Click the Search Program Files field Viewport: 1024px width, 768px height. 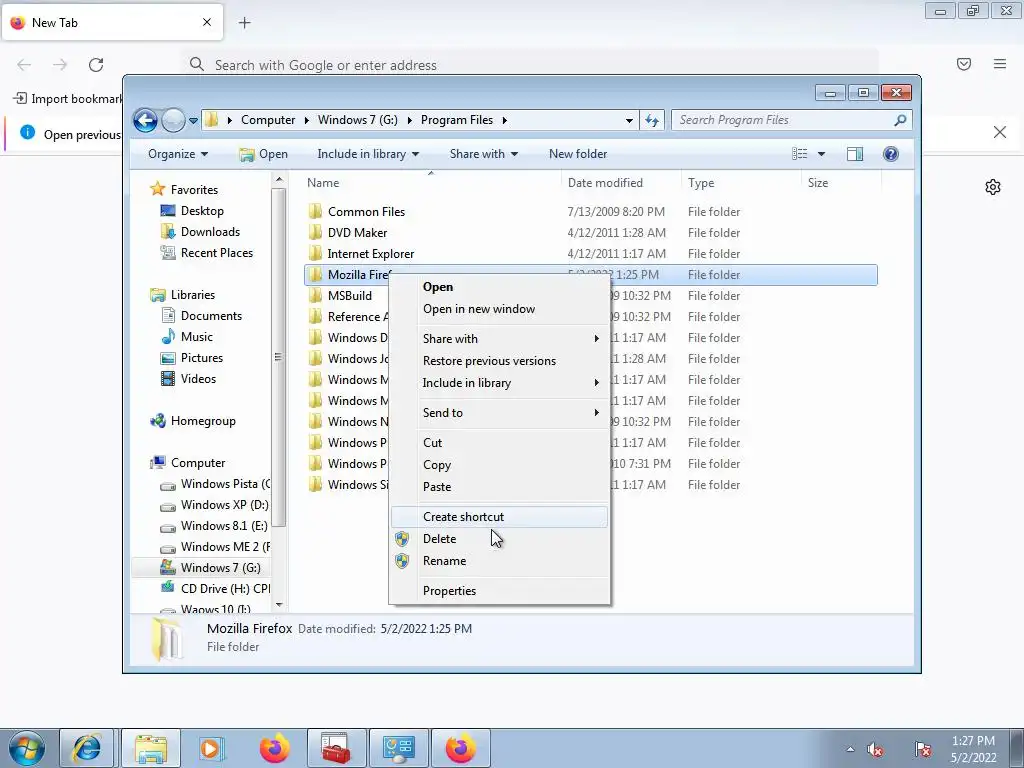click(791, 120)
